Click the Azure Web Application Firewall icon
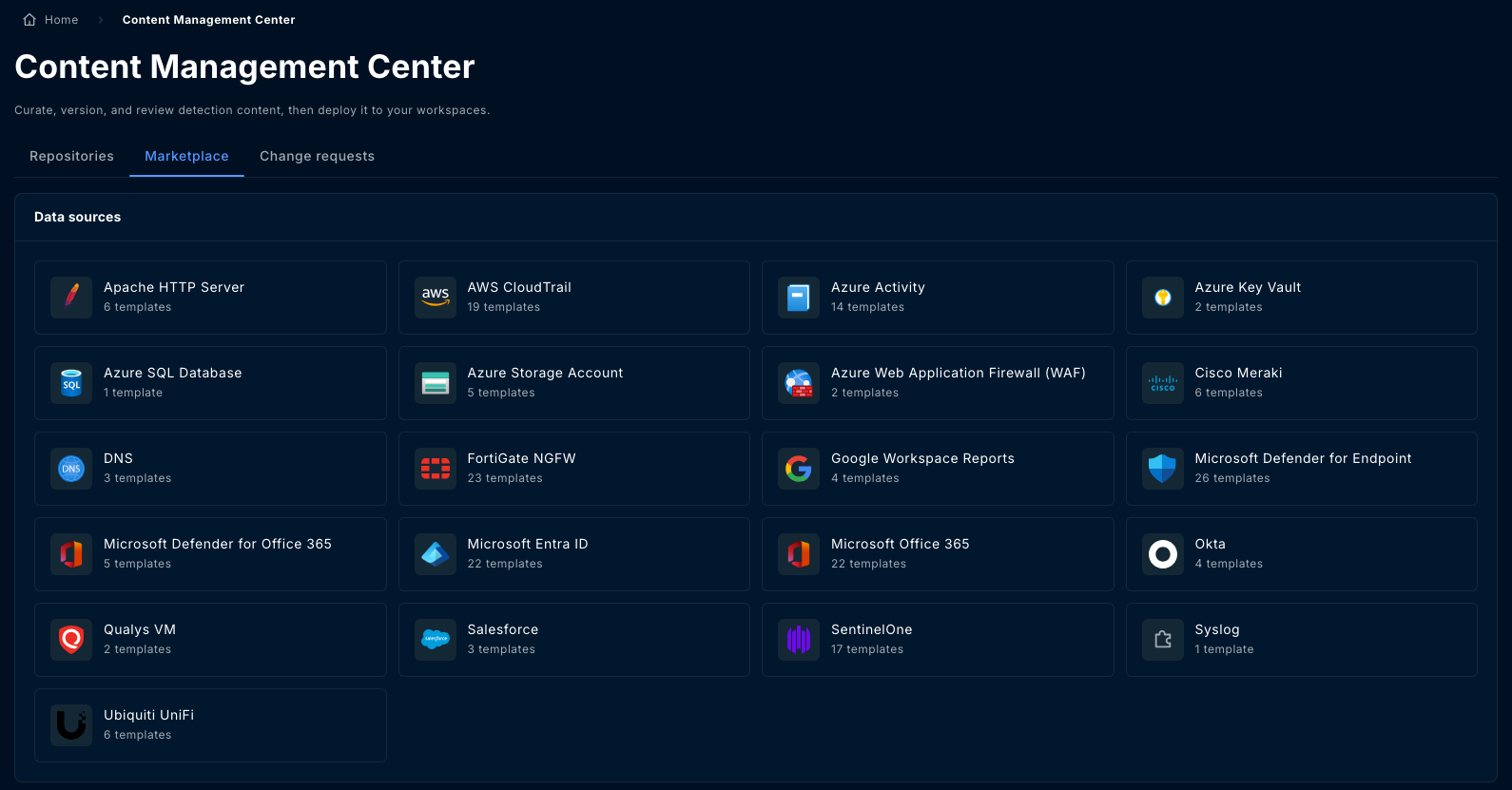 799,383
